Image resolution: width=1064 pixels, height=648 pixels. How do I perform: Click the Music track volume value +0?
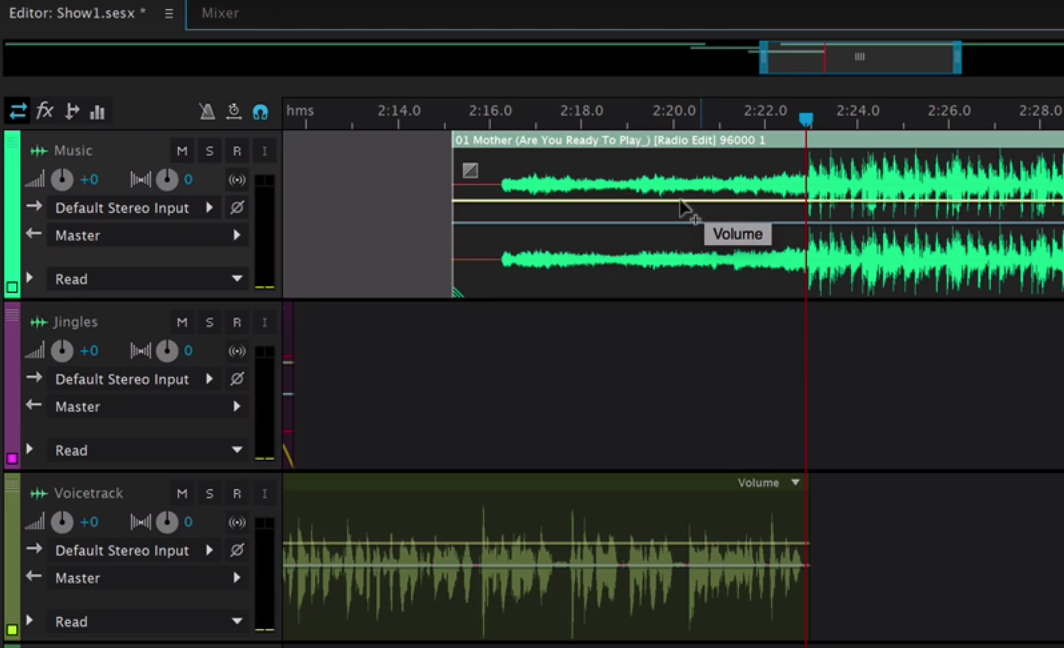pos(89,180)
